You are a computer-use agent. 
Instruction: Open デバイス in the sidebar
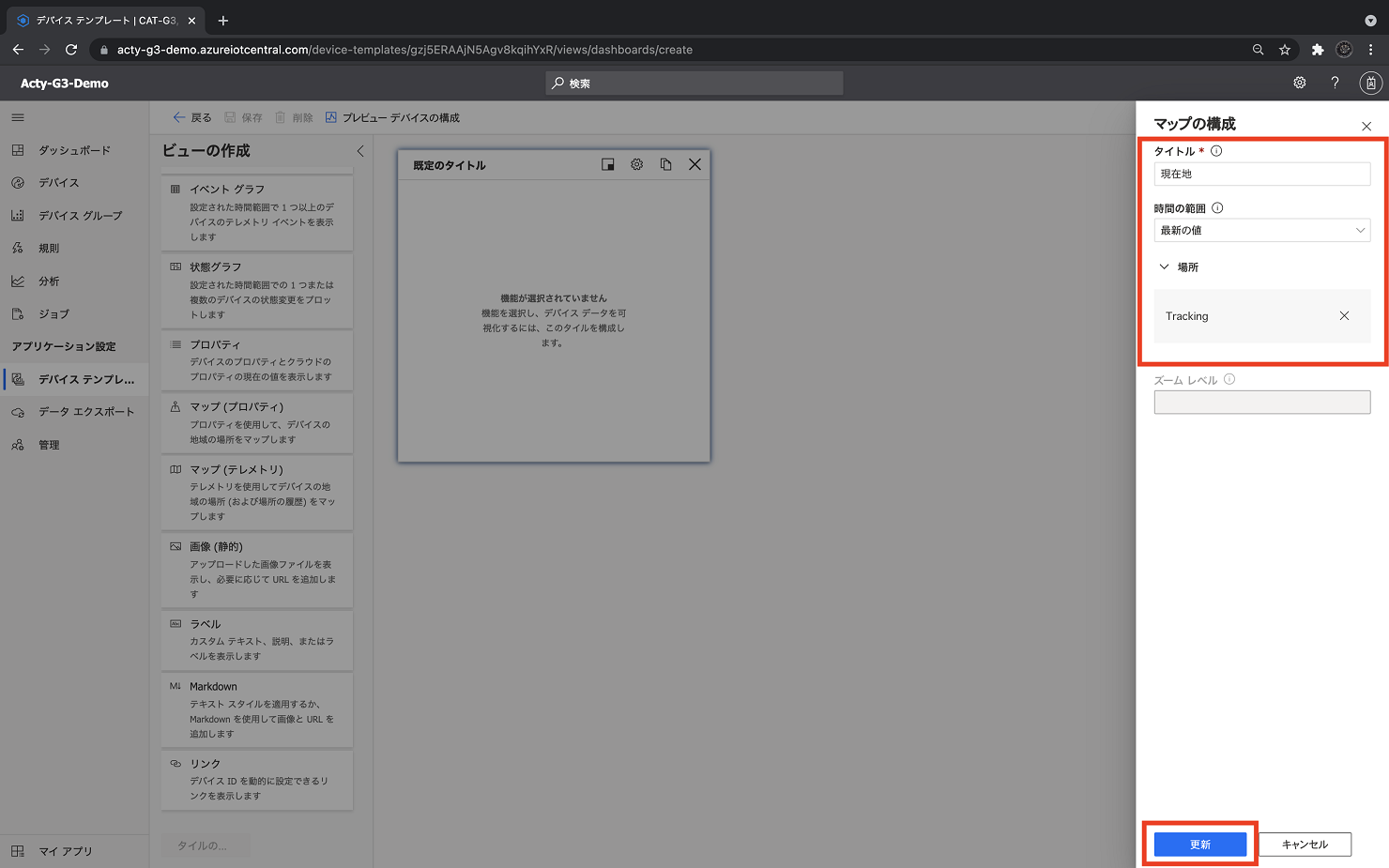pyautogui.click(x=74, y=183)
